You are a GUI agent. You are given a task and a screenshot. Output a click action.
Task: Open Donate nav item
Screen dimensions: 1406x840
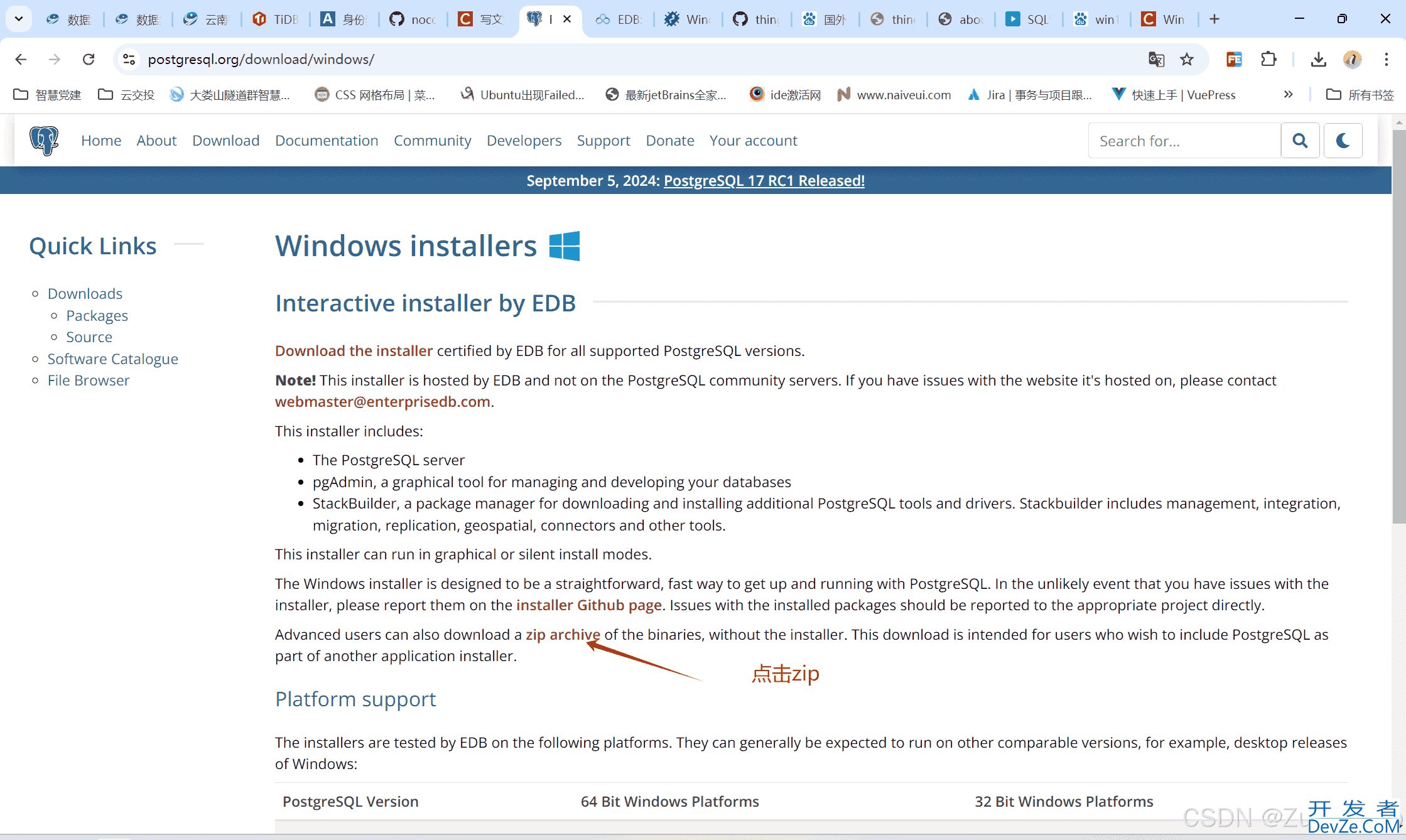click(x=670, y=141)
